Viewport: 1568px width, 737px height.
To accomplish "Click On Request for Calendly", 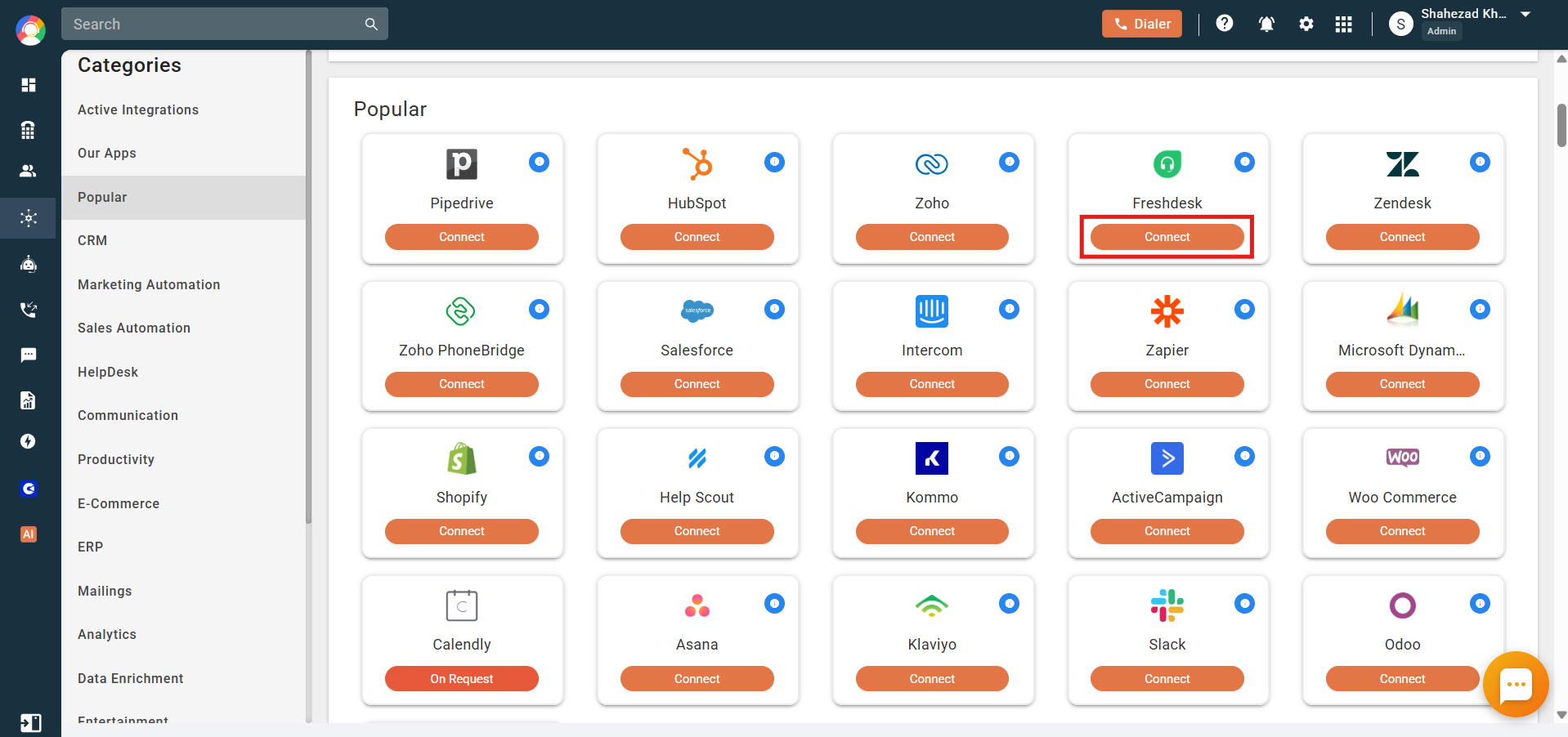I will (x=462, y=679).
